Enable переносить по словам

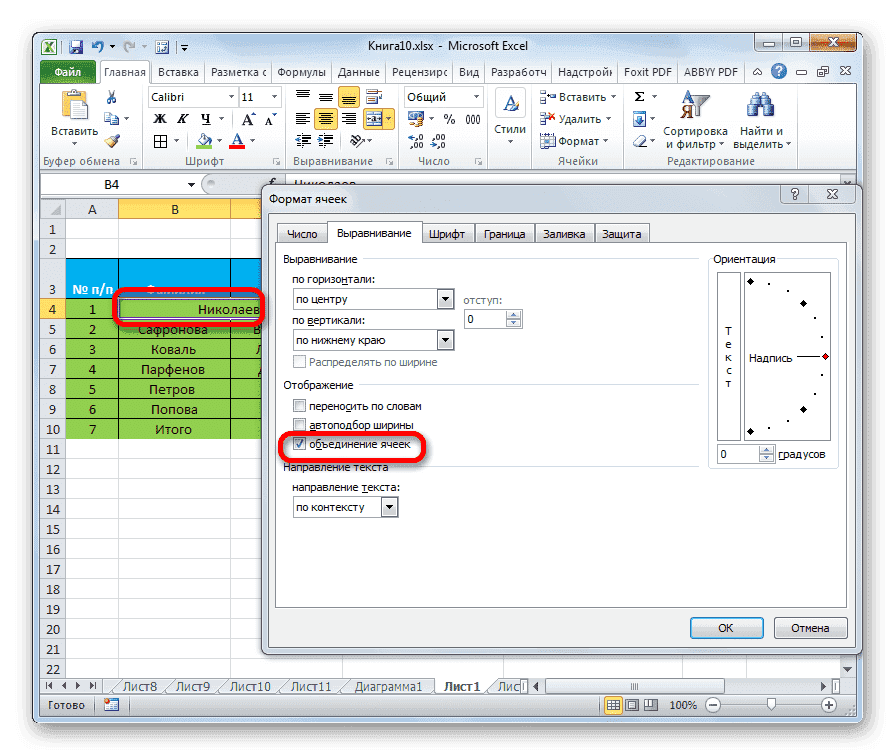pos(301,406)
